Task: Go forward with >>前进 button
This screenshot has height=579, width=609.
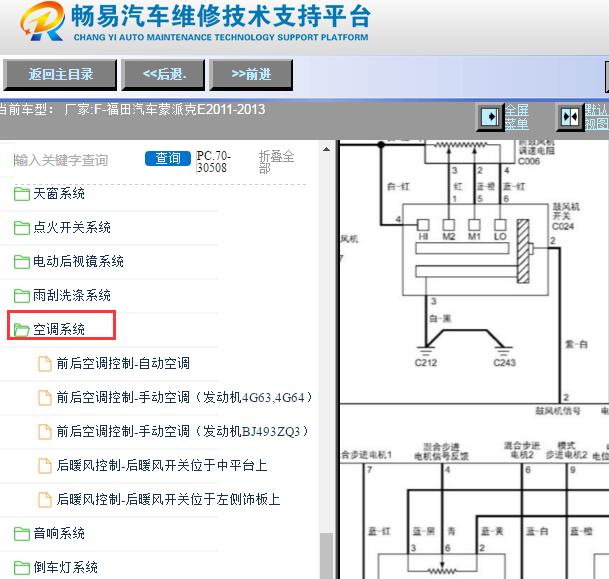Action: point(251,75)
